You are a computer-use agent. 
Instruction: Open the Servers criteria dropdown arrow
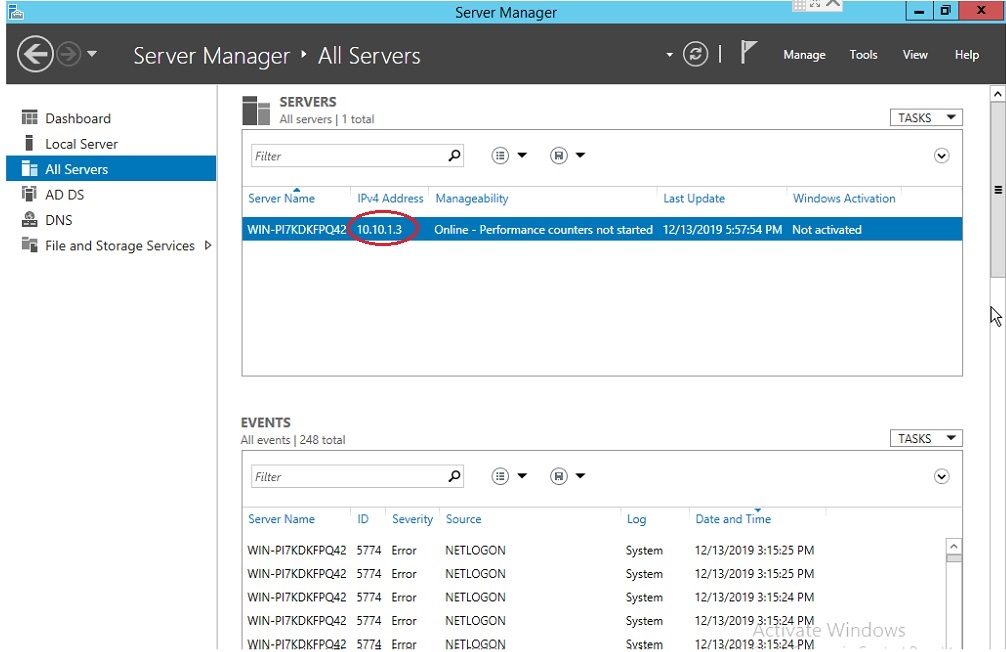tap(522, 155)
